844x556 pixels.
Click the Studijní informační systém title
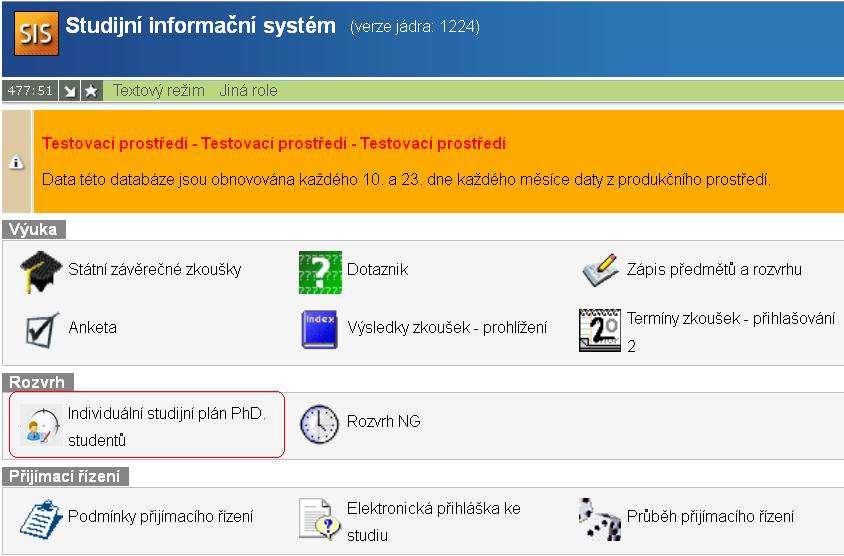click(x=201, y=26)
